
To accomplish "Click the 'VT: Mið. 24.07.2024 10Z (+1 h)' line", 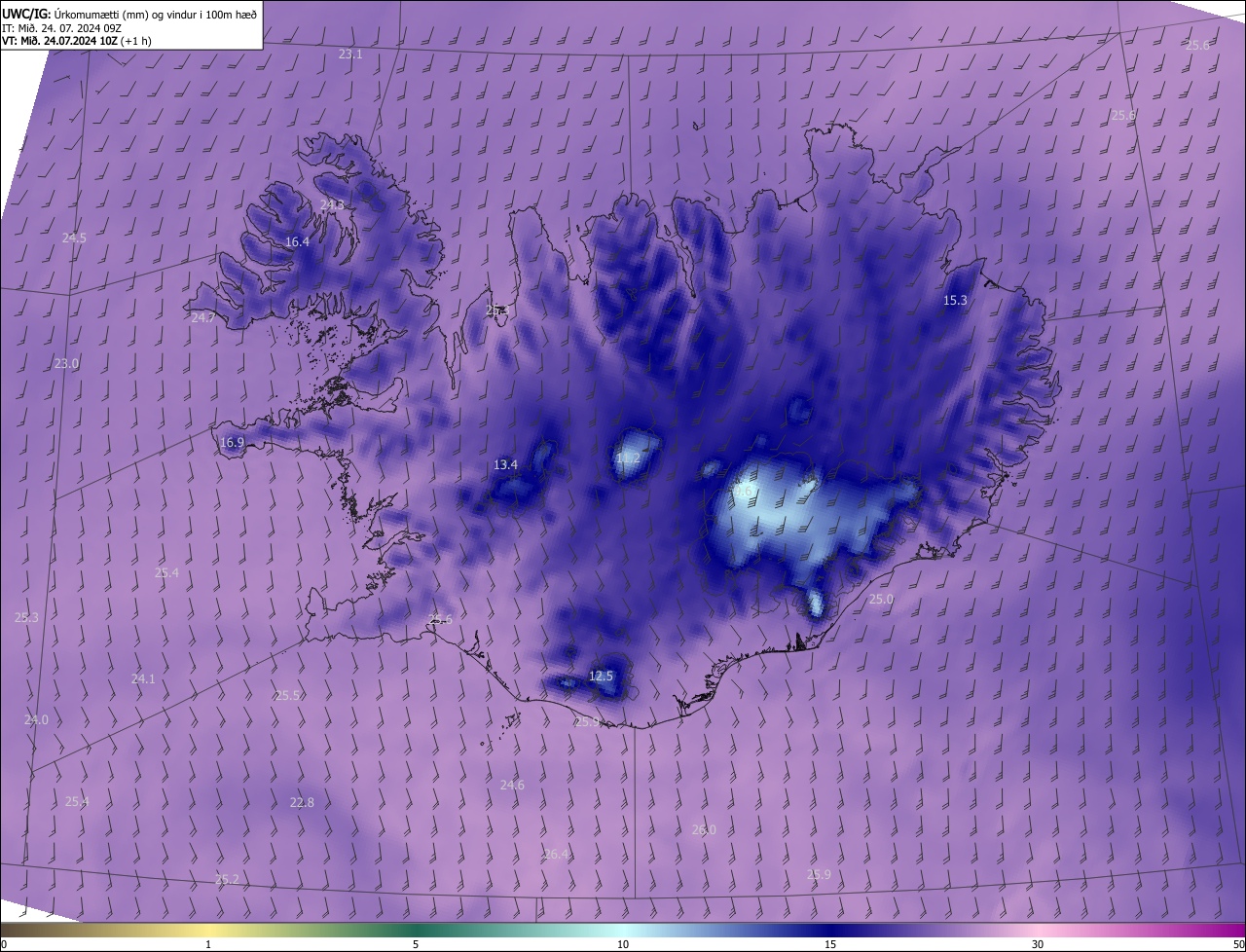I will click(77, 41).
